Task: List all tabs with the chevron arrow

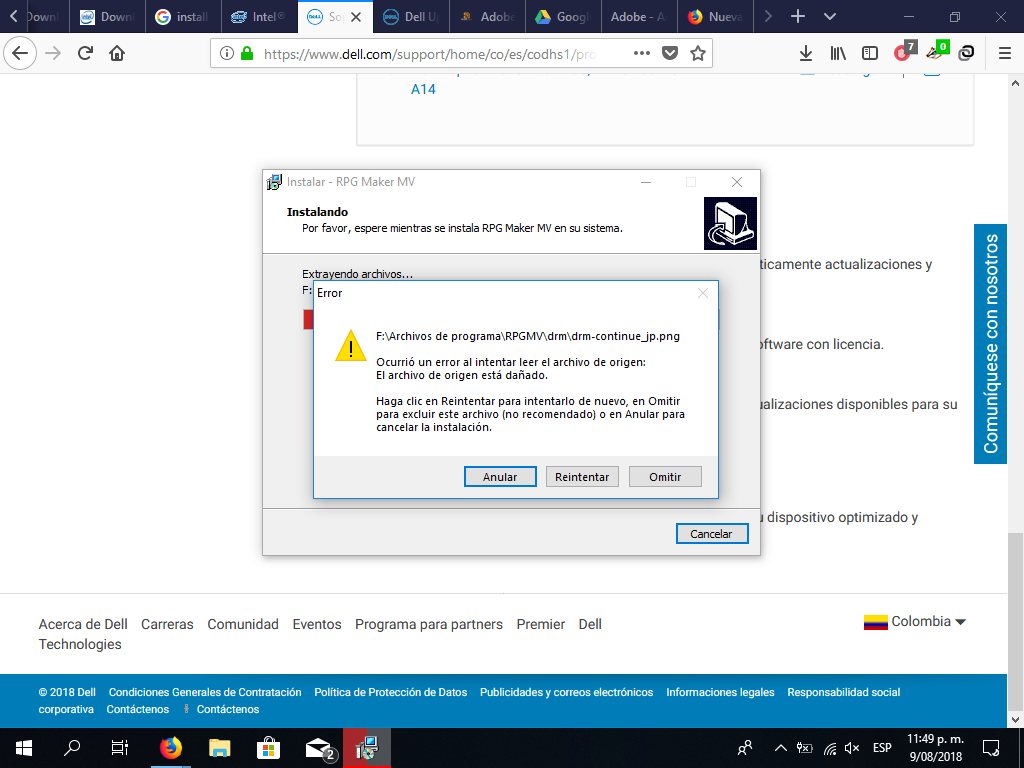Action: click(x=829, y=16)
